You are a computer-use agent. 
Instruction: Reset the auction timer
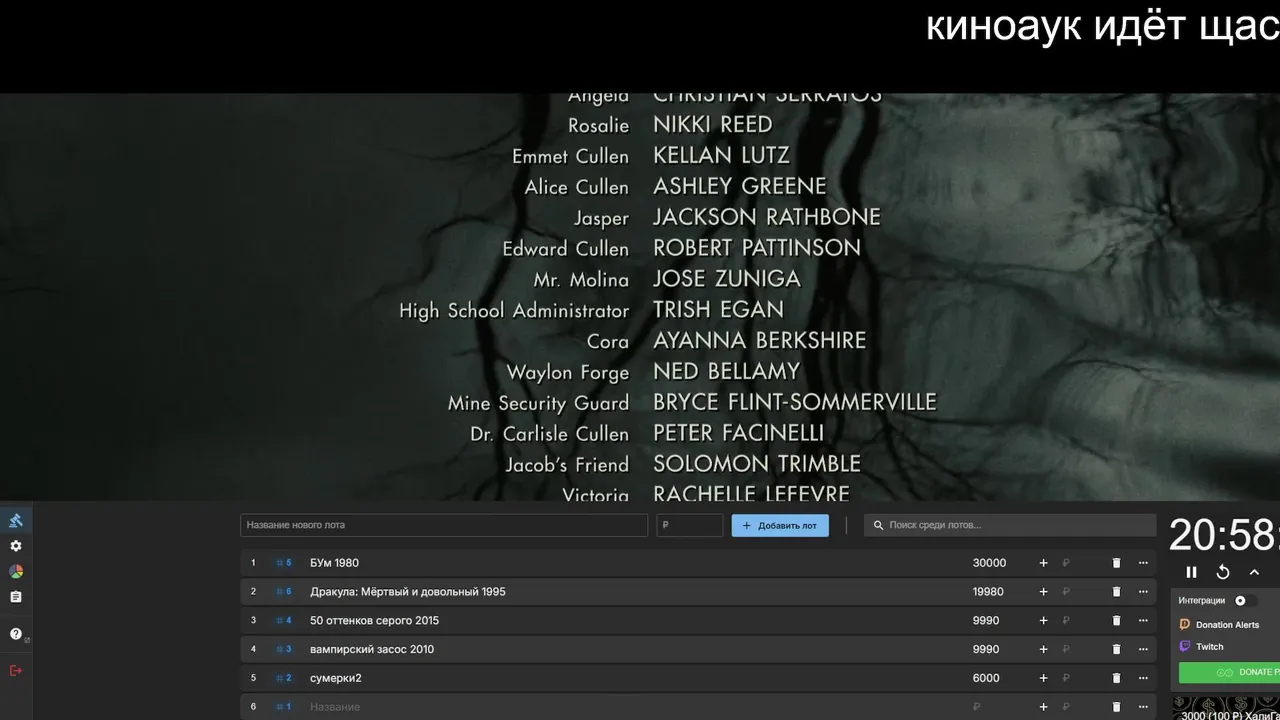[x=1223, y=572]
